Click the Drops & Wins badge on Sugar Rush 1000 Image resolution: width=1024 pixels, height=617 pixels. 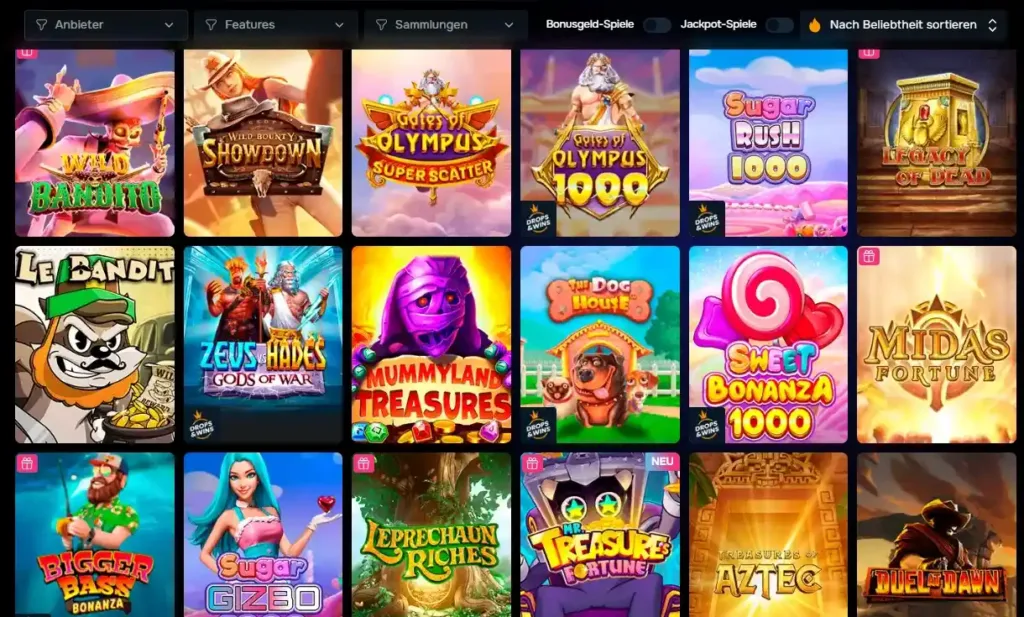706,219
